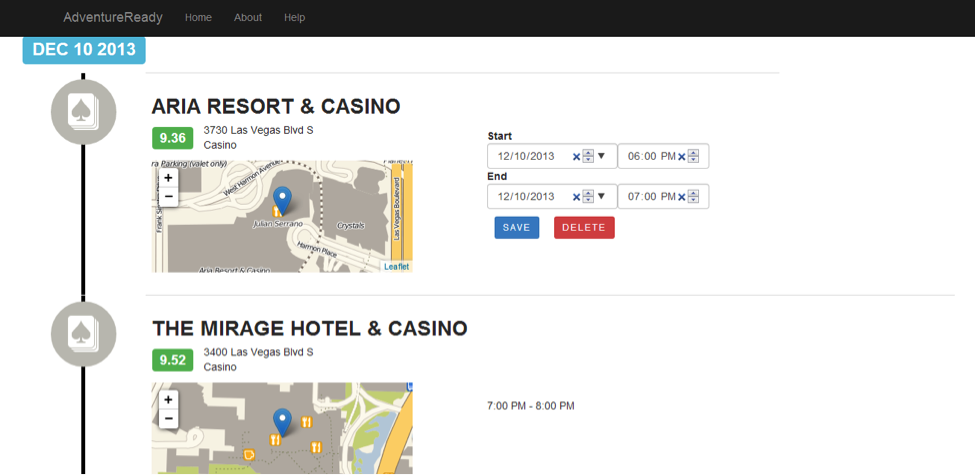
Task: Click the restaurant icon below the Mirage pin
Action: [275, 440]
